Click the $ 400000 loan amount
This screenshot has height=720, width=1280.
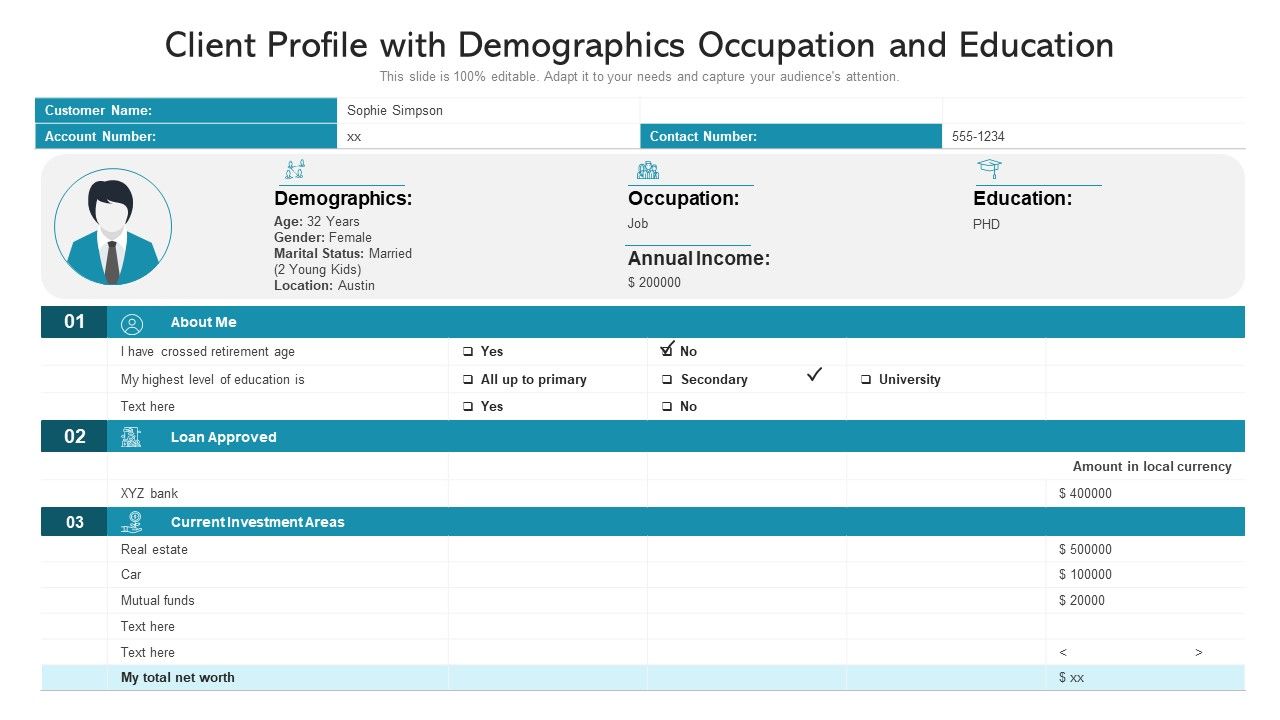[1085, 494]
